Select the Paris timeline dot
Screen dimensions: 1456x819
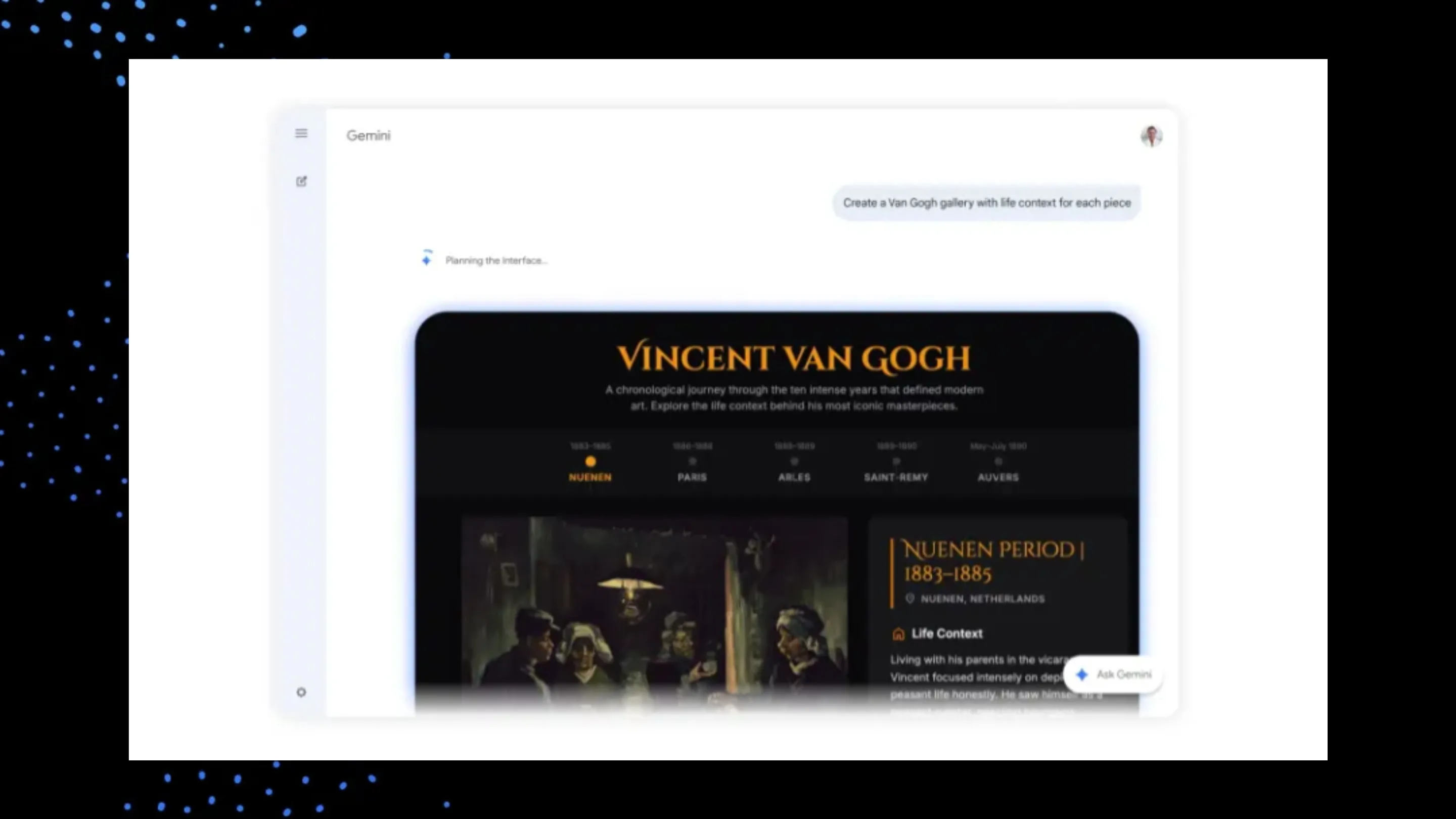click(693, 461)
